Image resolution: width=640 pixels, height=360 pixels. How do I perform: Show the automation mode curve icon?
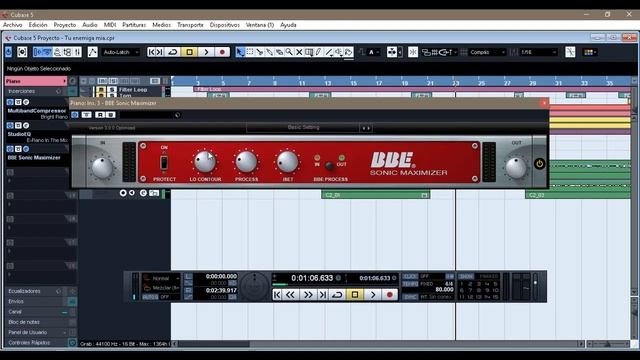coord(93,52)
